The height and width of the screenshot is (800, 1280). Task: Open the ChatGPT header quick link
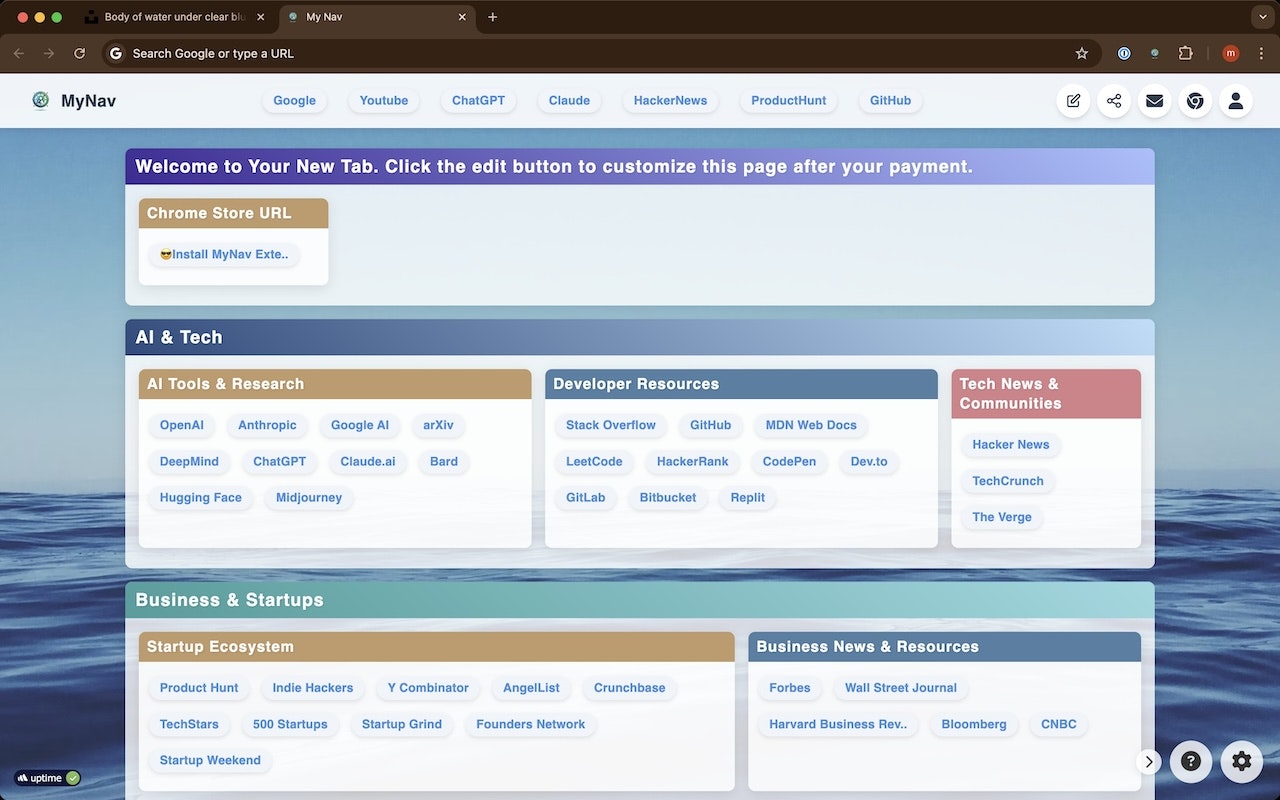[478, 101]
